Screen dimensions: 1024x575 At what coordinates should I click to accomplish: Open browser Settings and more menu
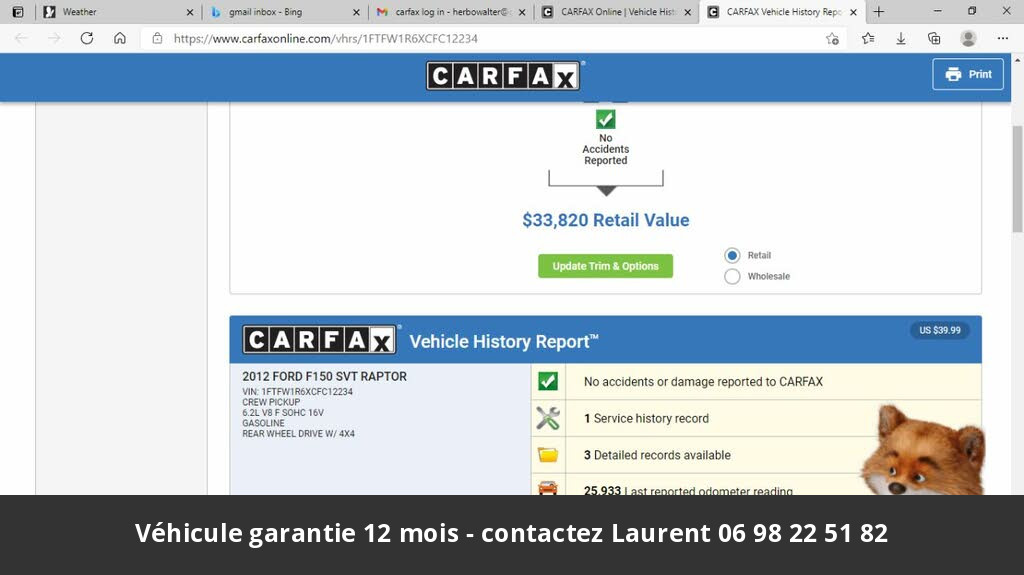point(1003,39)
